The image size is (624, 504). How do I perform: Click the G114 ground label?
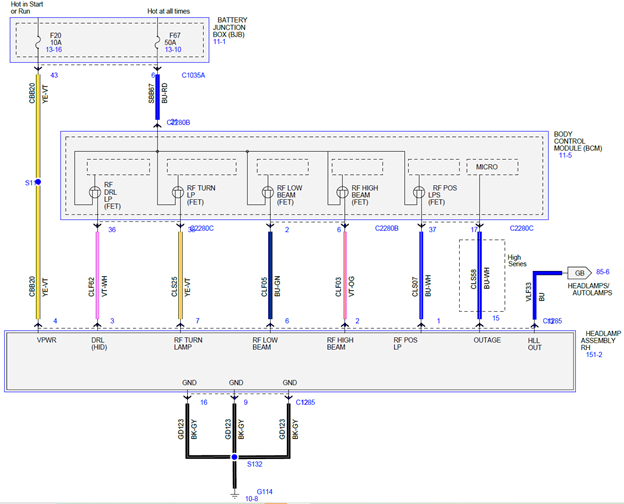click(x=264, y=491)
